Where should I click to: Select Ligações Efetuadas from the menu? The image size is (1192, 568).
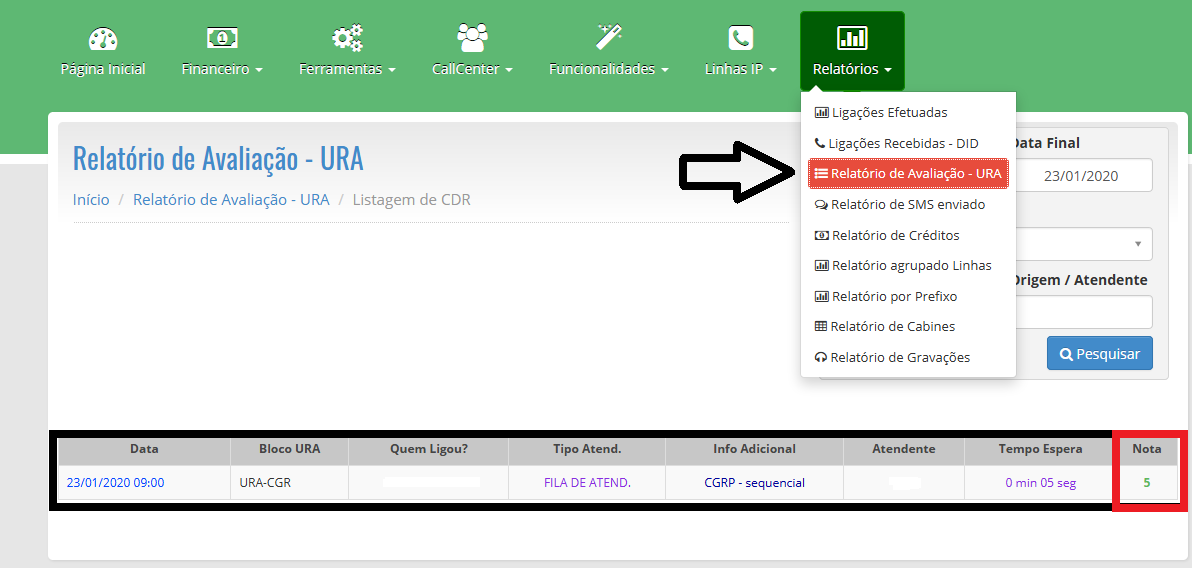coord(889,113)
